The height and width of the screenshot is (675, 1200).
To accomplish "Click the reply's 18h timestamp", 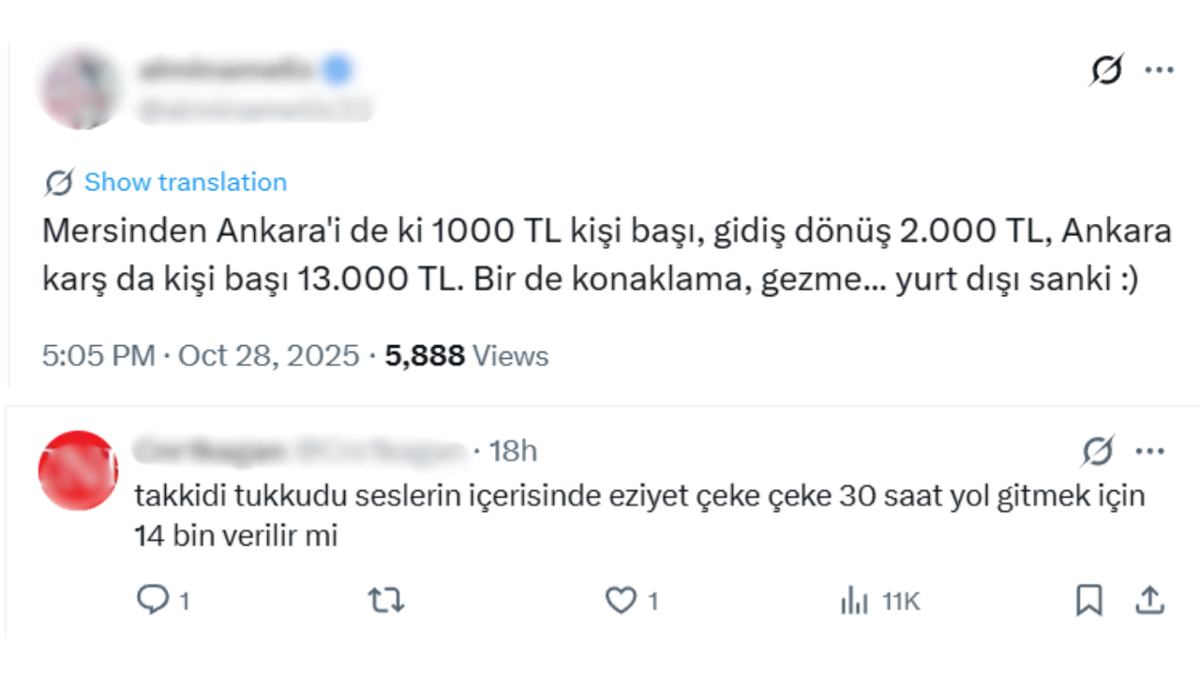I will pyautogui.click(x=513, y=452).
